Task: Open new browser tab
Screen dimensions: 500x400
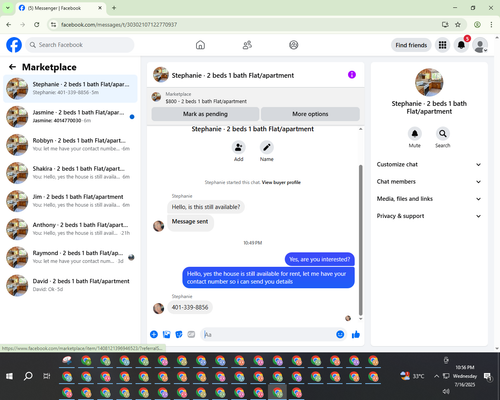Action: pyautogui.click(x=114, y=8)
